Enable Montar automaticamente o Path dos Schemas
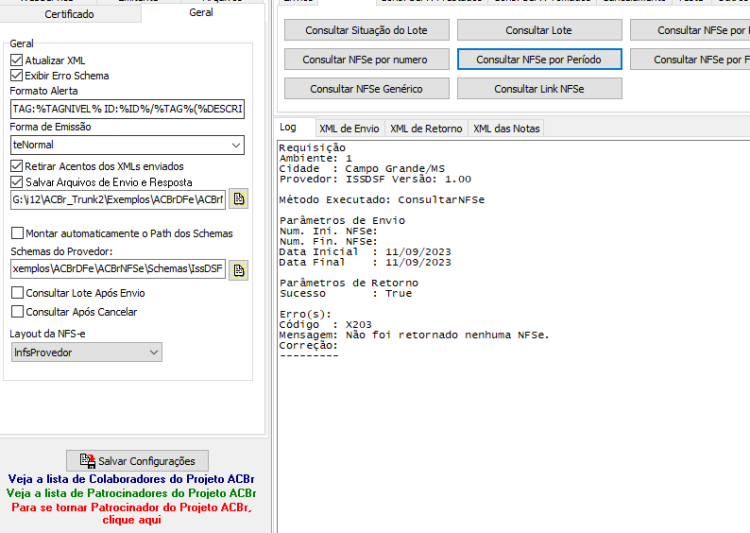Image resolution: width=750 pixels, height=533 pixels. coord(17,233)
